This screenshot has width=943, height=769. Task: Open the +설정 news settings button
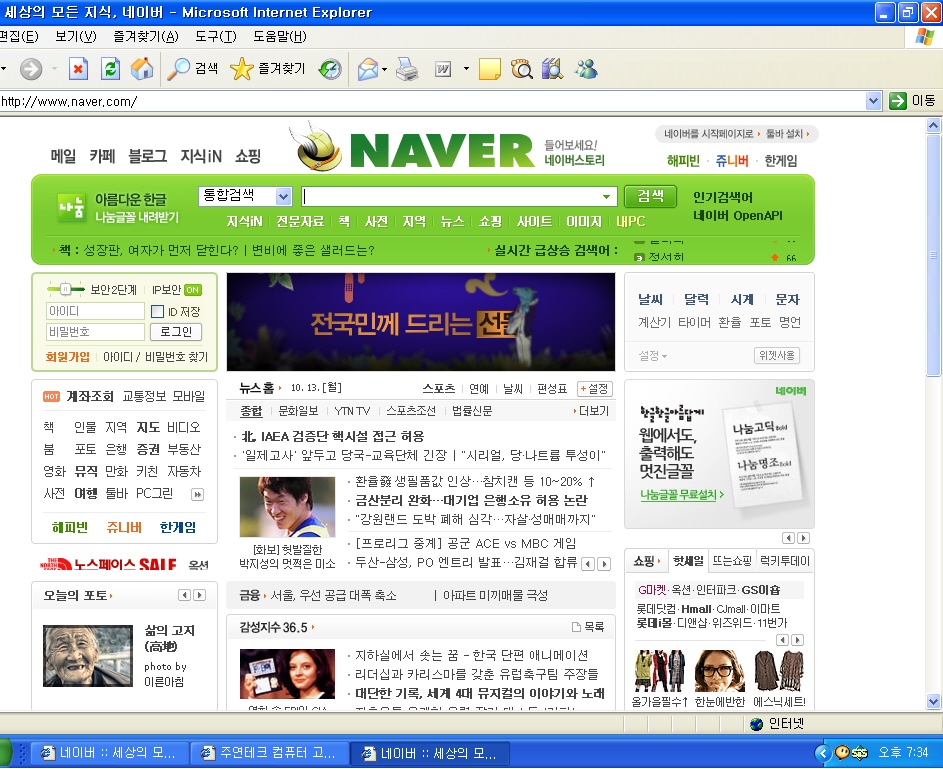(x=595, y=389)
